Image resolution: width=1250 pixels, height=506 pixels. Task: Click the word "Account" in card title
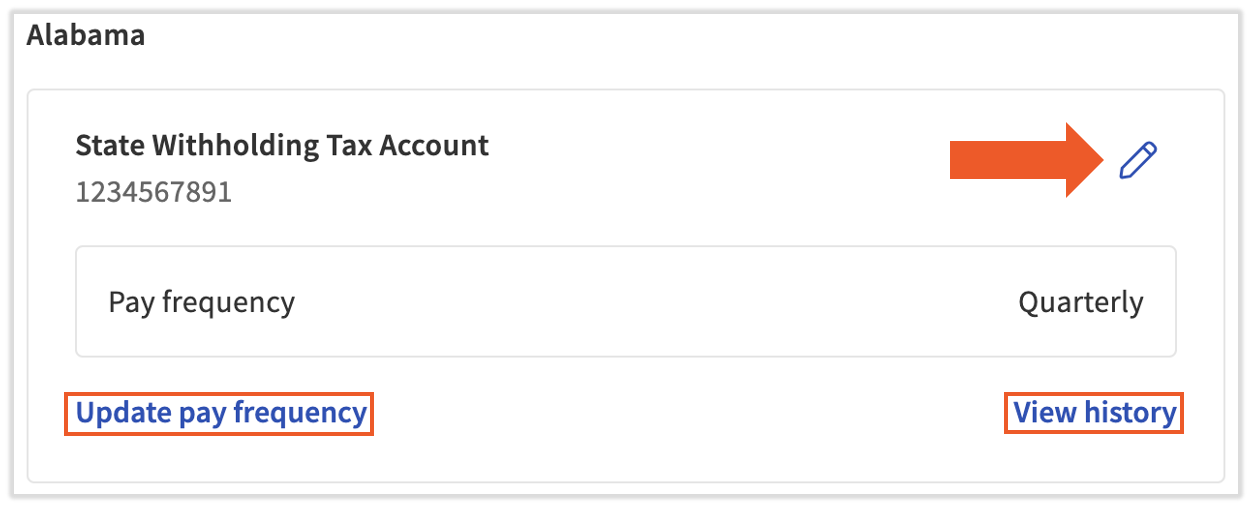coord(434,146)
